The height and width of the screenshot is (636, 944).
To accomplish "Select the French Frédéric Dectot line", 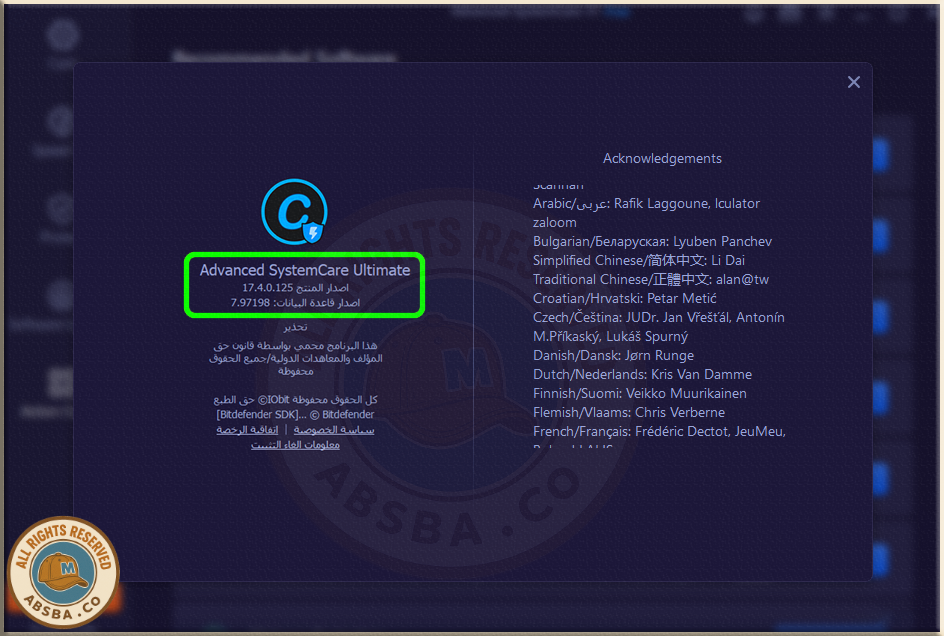I will point(659,432).
